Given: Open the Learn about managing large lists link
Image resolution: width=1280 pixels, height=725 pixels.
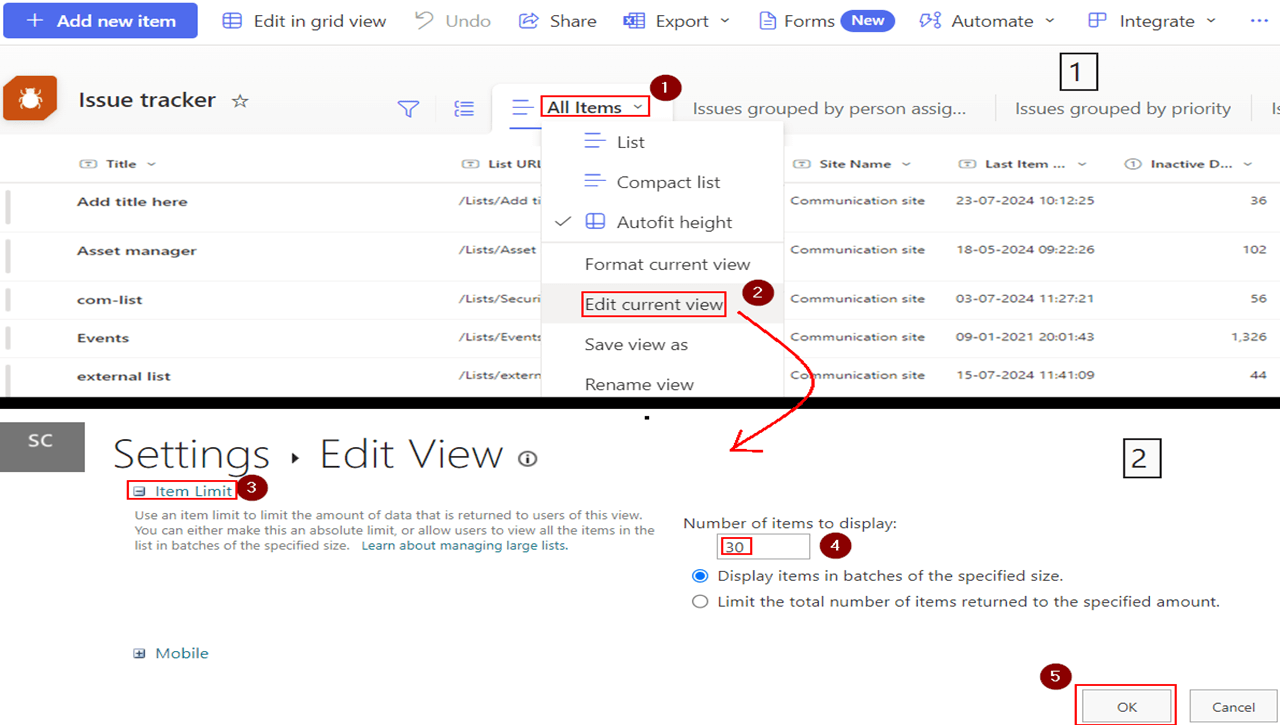Looking at the screenshot, I should [x=463, y=545].
